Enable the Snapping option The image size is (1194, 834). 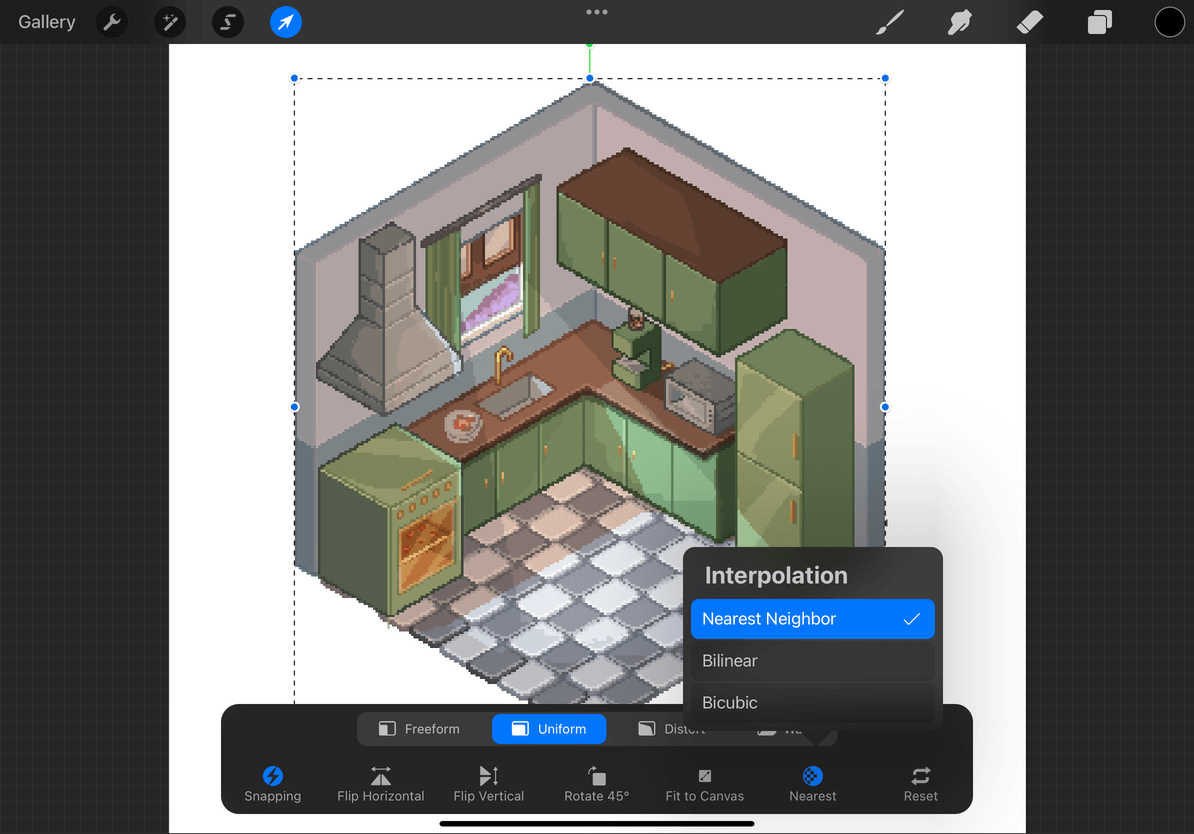[x=272, y=783]
